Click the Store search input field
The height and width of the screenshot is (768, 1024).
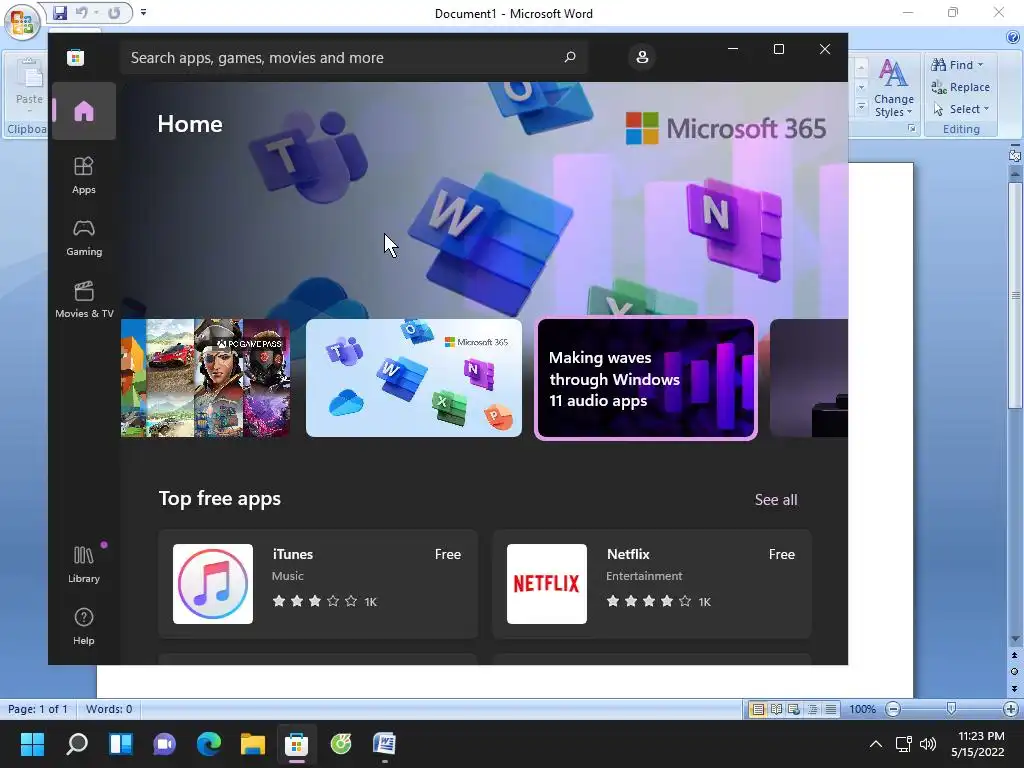click(x=353, y=57)
